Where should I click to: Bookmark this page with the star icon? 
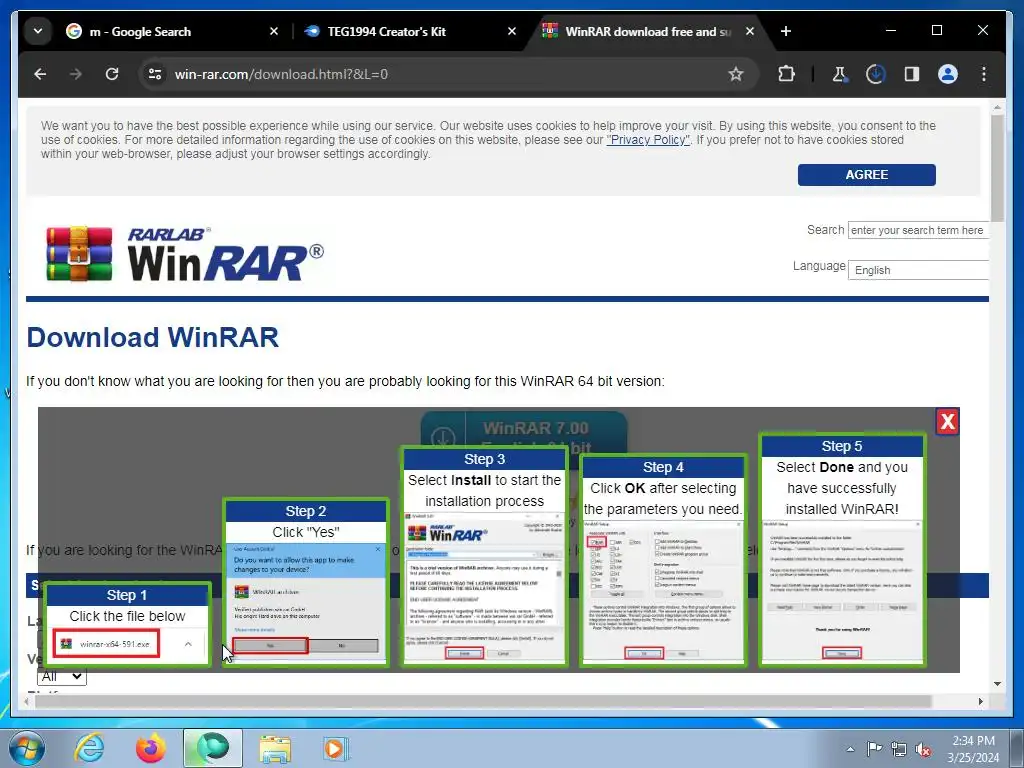point(736,74)
